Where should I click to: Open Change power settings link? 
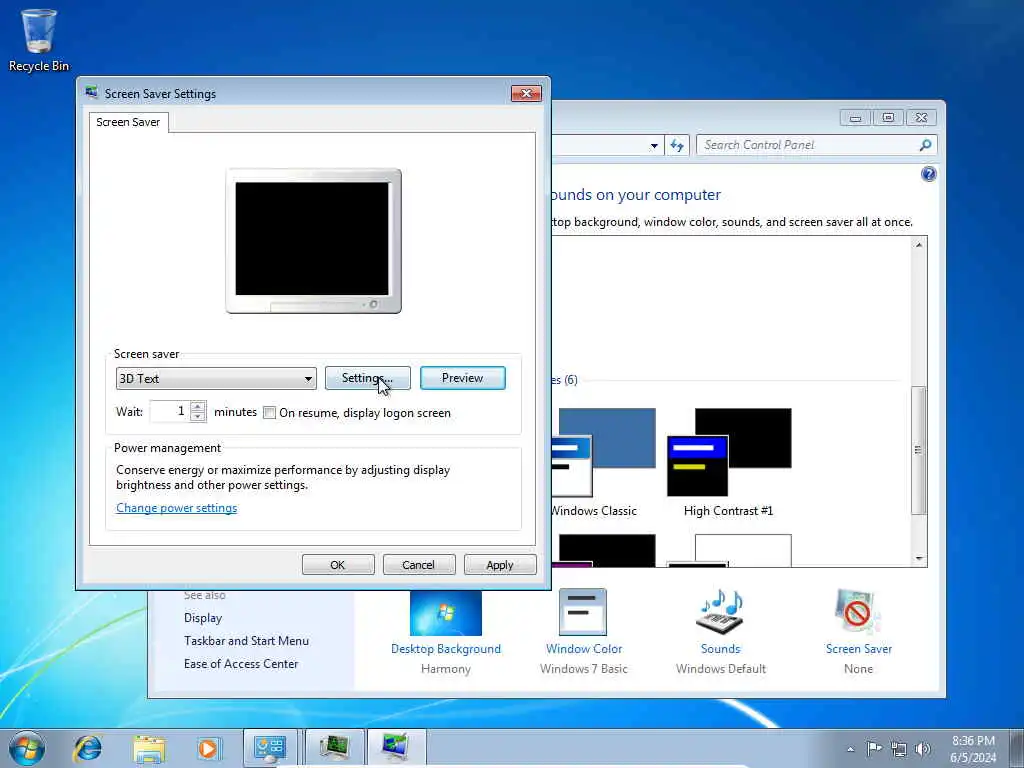176,508
